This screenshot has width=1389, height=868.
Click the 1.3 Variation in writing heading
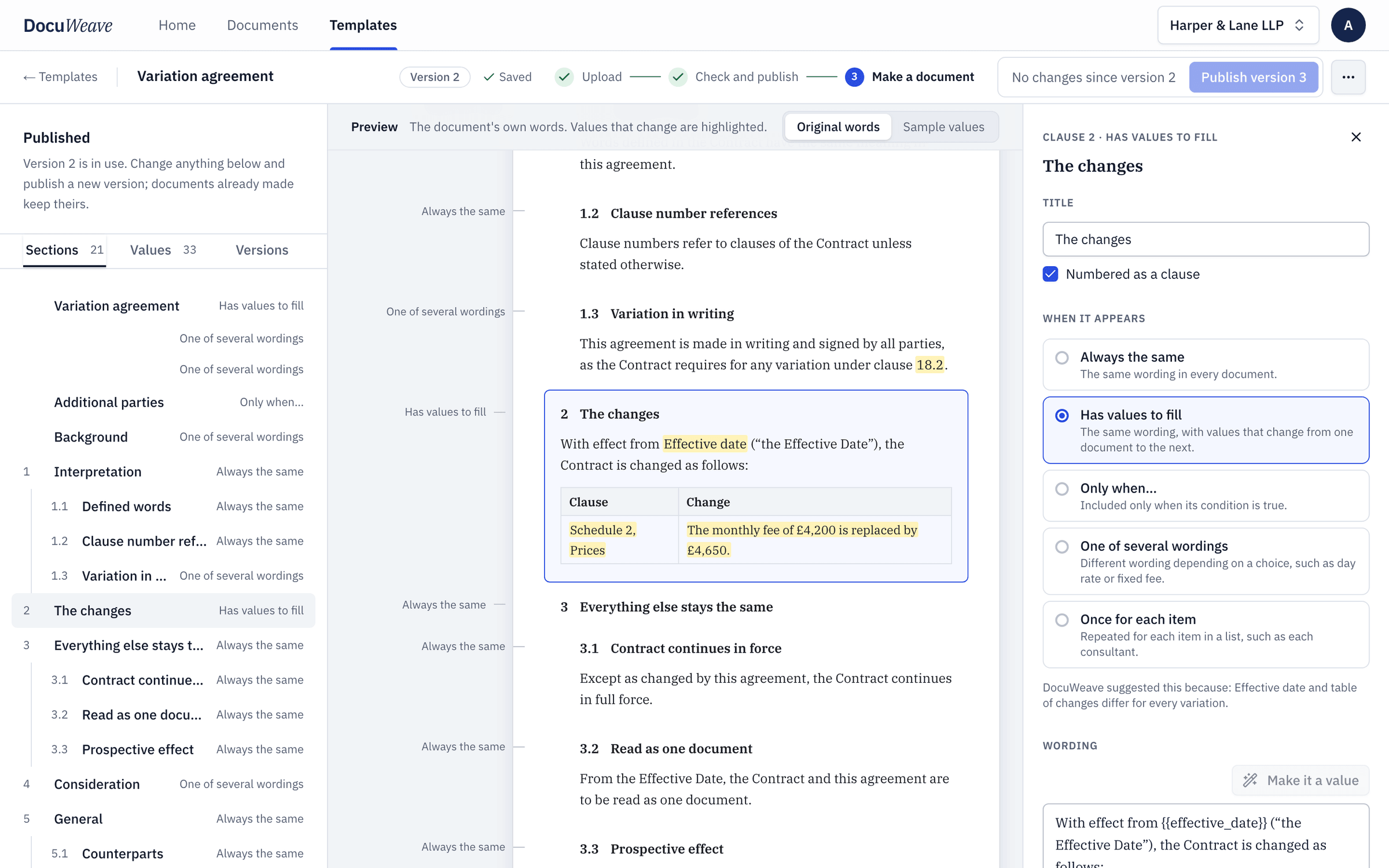click(656, 314)
